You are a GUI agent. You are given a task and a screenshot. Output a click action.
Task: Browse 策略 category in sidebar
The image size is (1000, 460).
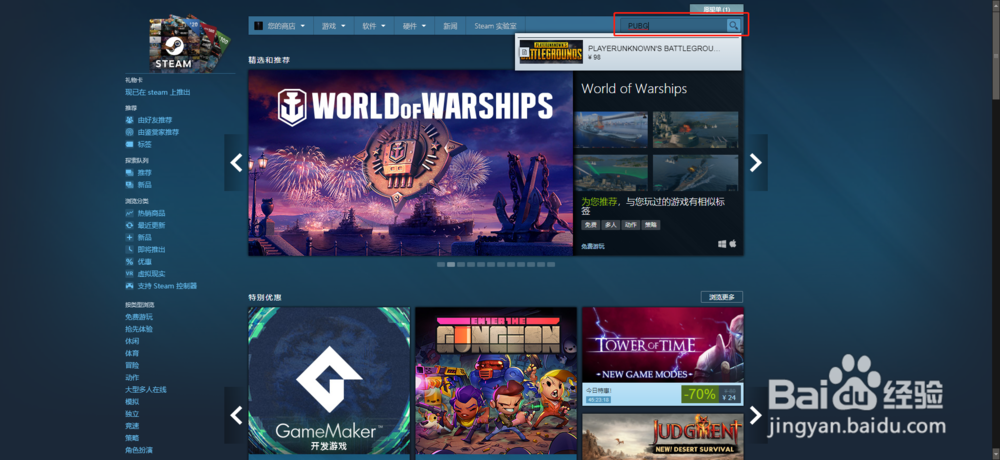click(x=132, y=438)
